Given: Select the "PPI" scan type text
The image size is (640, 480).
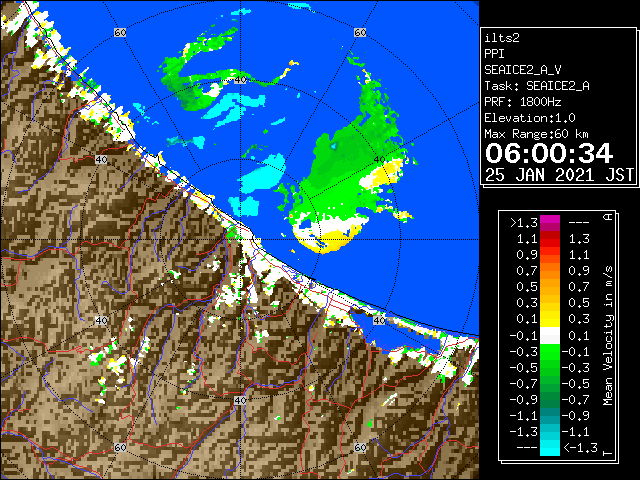Looking at the screenshot, I should pyautogui.click(x=494, y=54).
